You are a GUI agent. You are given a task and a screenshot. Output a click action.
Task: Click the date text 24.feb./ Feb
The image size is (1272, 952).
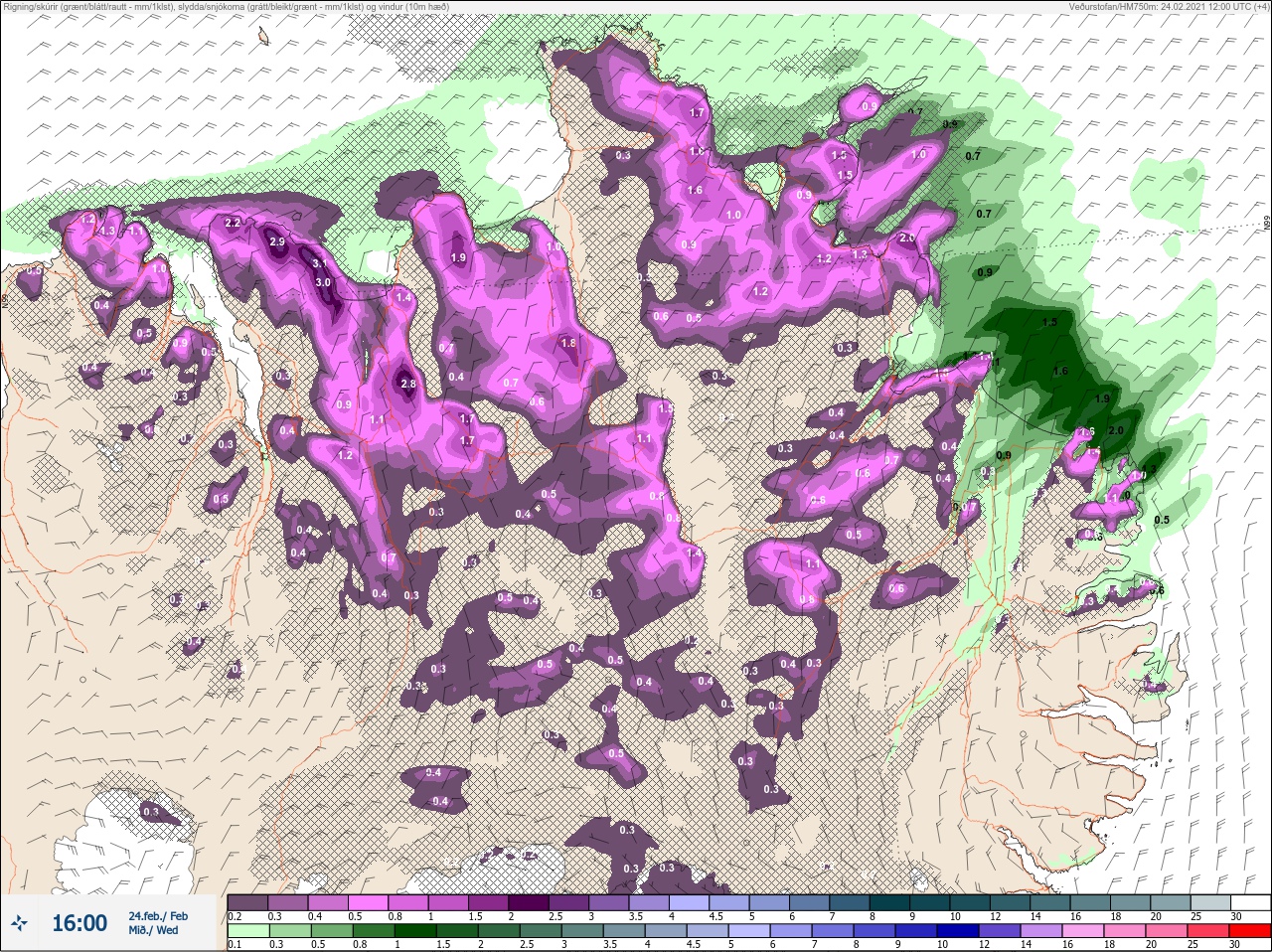pos(158,915)
